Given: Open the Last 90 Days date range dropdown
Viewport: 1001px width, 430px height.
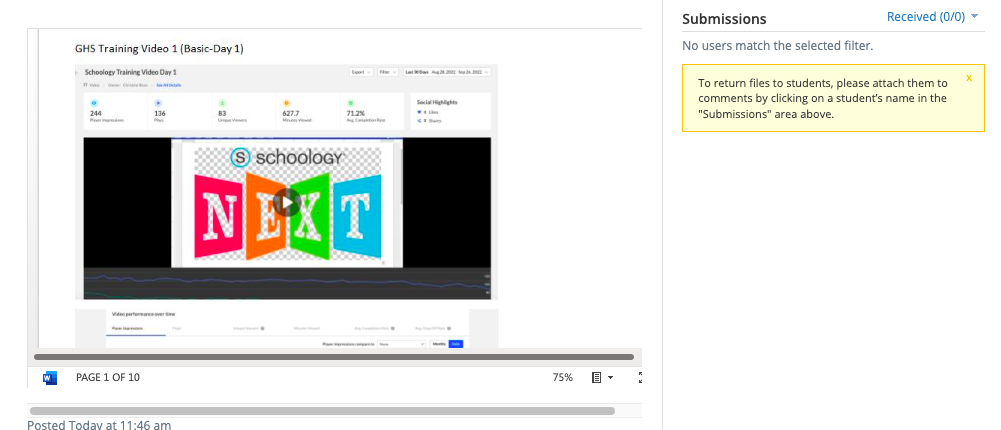Looking at the screenshot, I should pos(447,72).
